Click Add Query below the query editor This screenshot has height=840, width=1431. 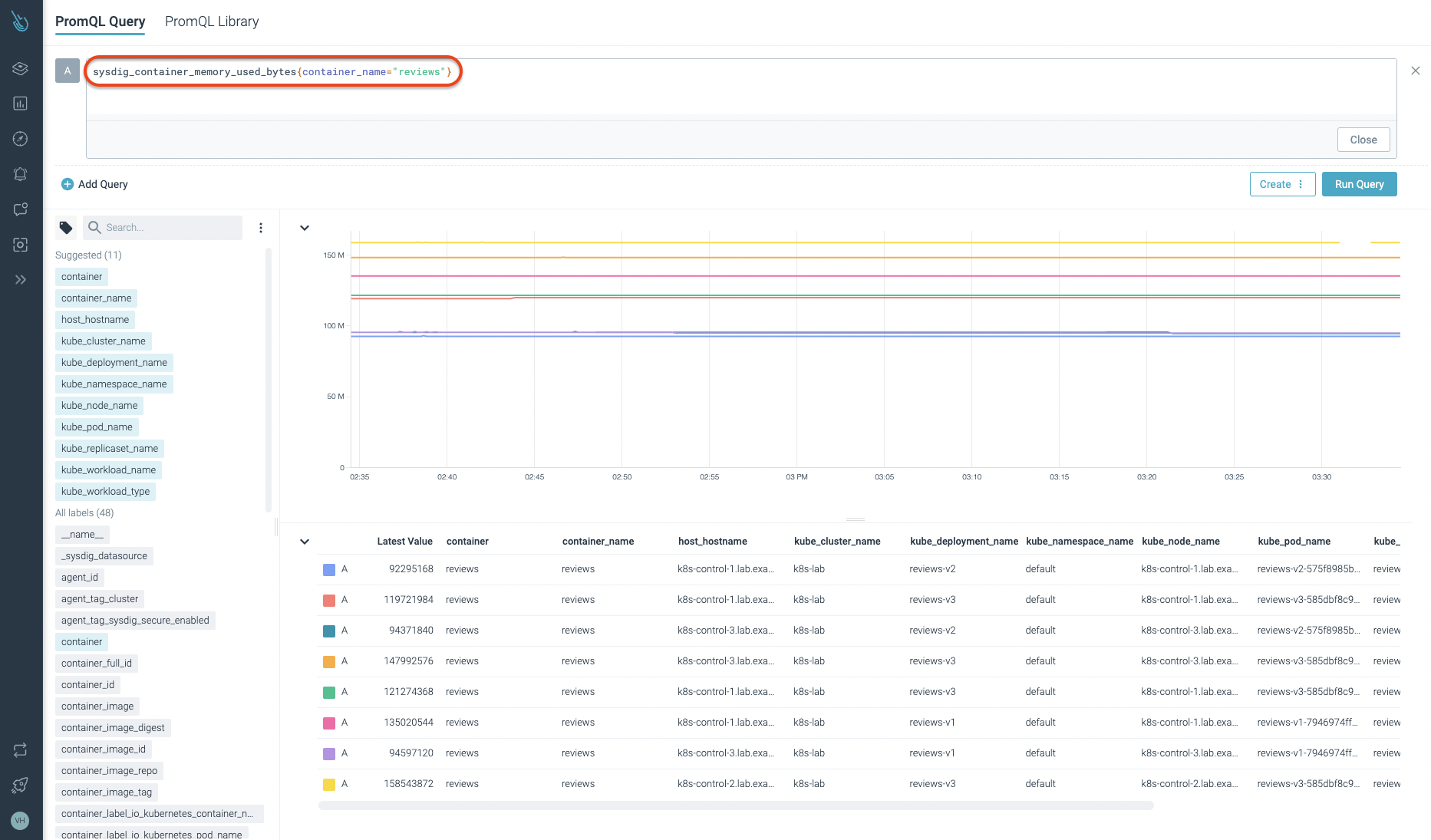tap(94, 184)
